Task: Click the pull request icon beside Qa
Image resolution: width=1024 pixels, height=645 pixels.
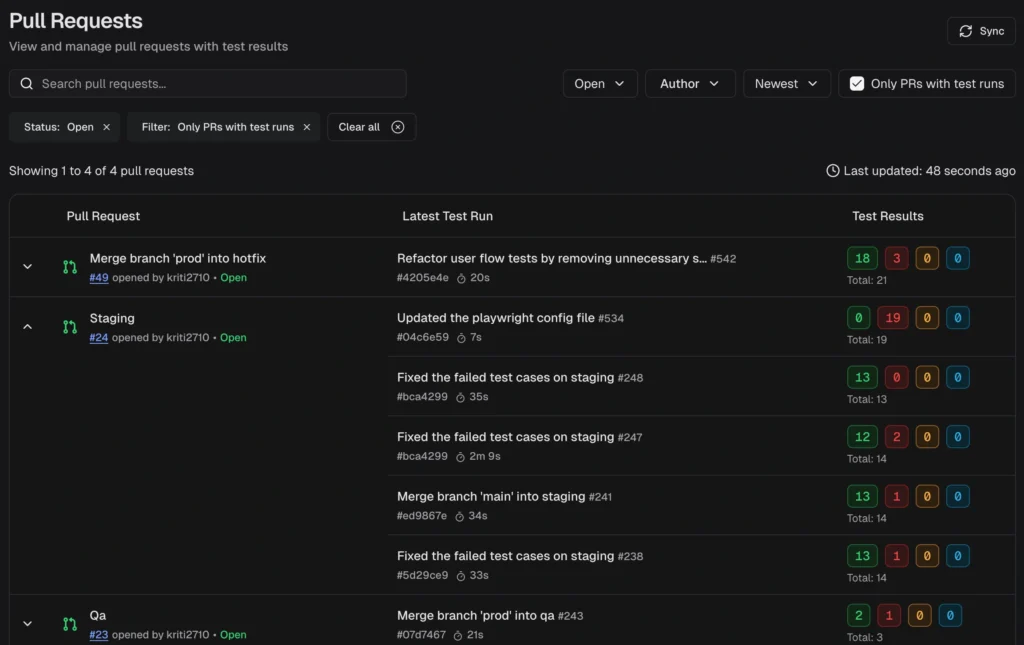Action: [x=70, y=624]
